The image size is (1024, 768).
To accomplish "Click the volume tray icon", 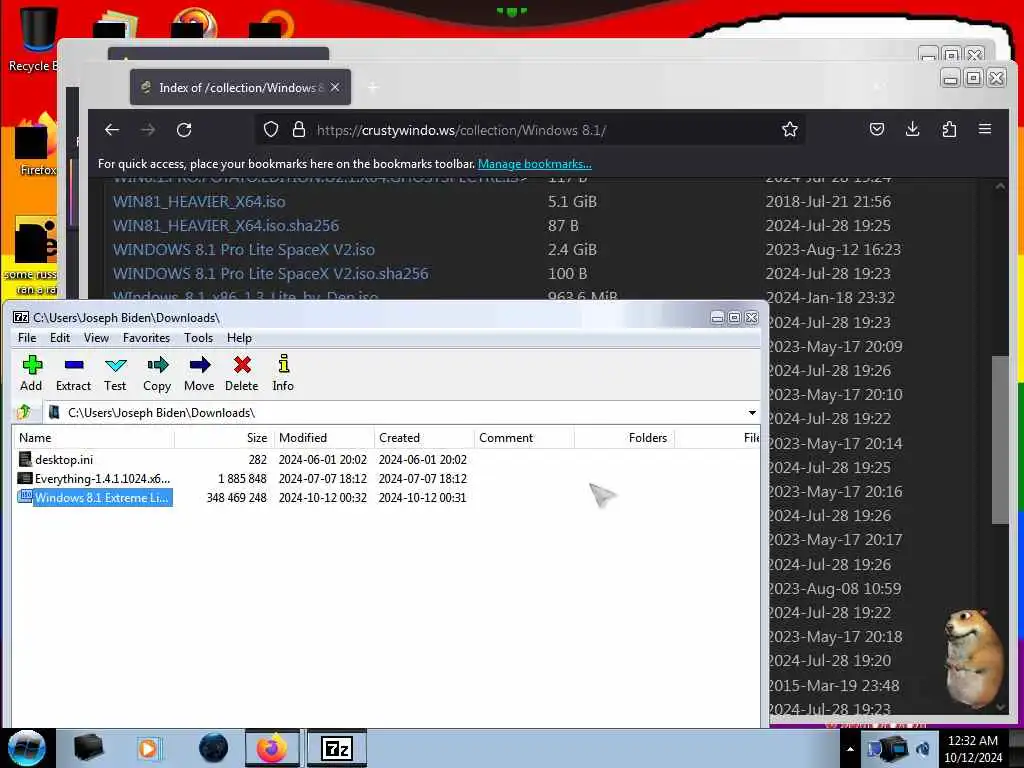I will pos(923,749).
